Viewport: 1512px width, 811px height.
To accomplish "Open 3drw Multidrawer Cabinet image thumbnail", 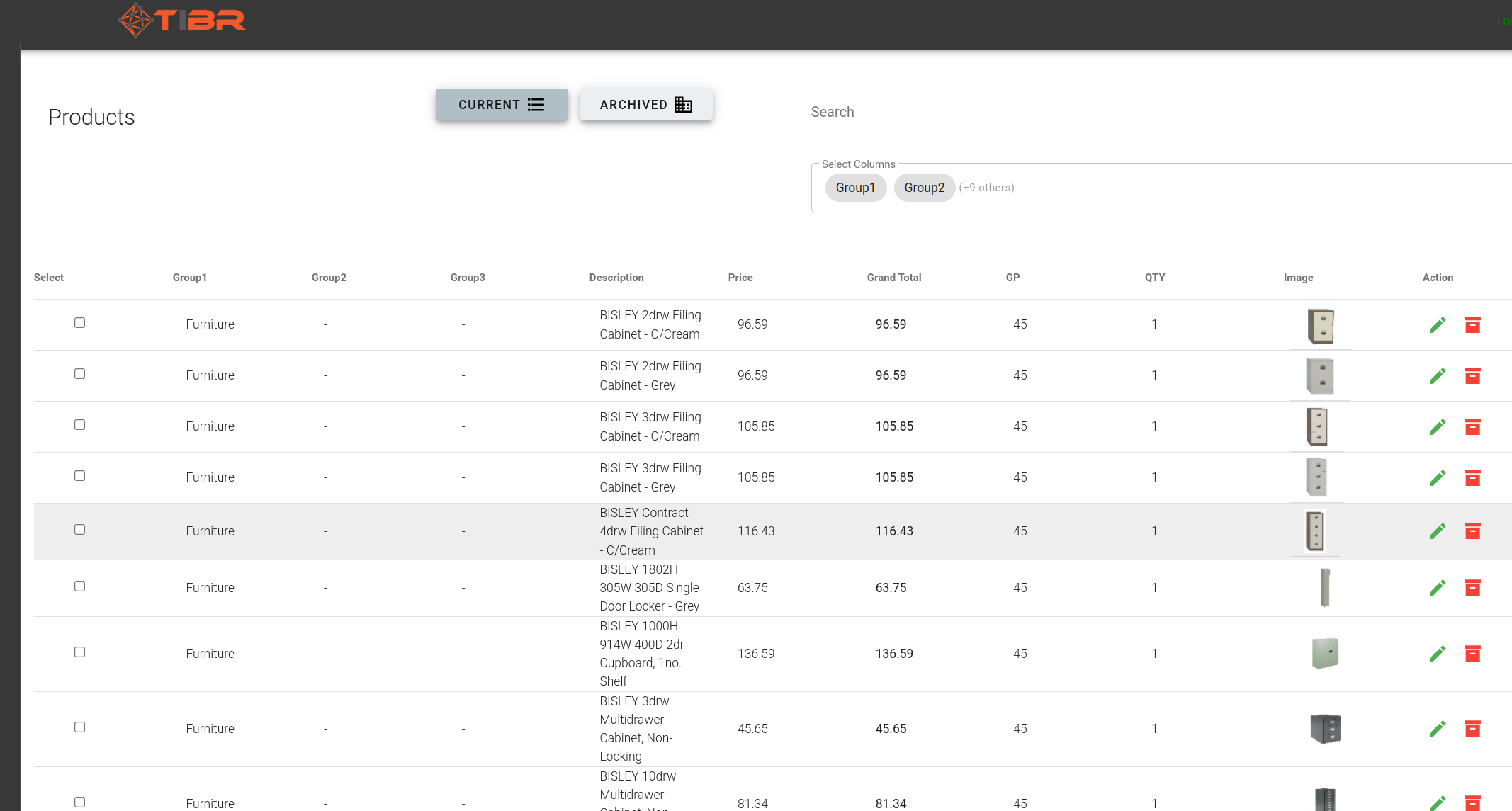I will (1325, 728).
